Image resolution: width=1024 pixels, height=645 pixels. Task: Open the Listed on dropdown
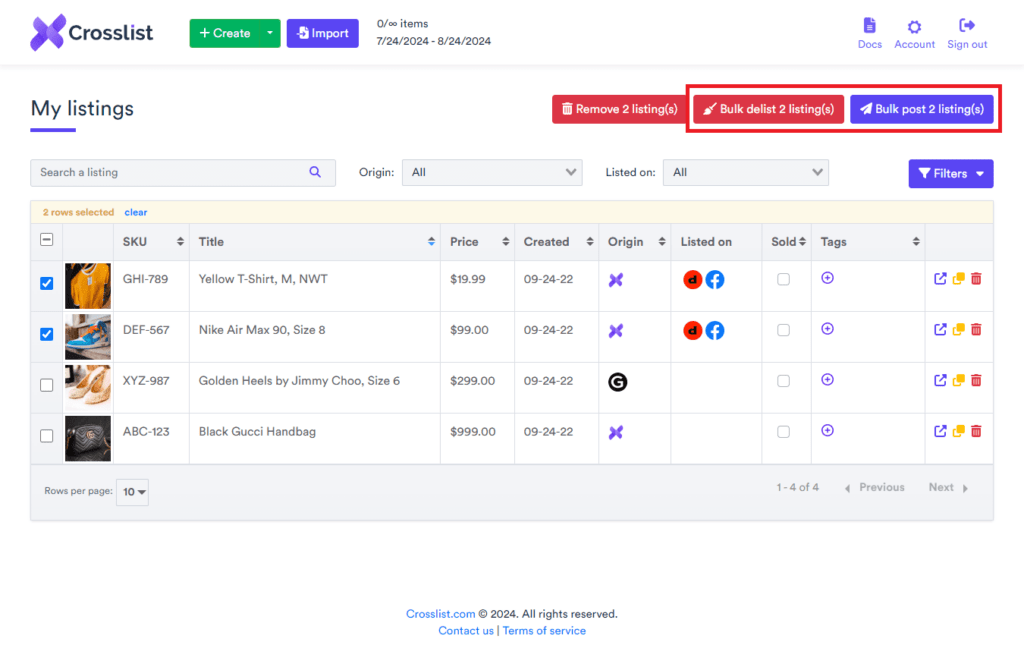(745, 172)
